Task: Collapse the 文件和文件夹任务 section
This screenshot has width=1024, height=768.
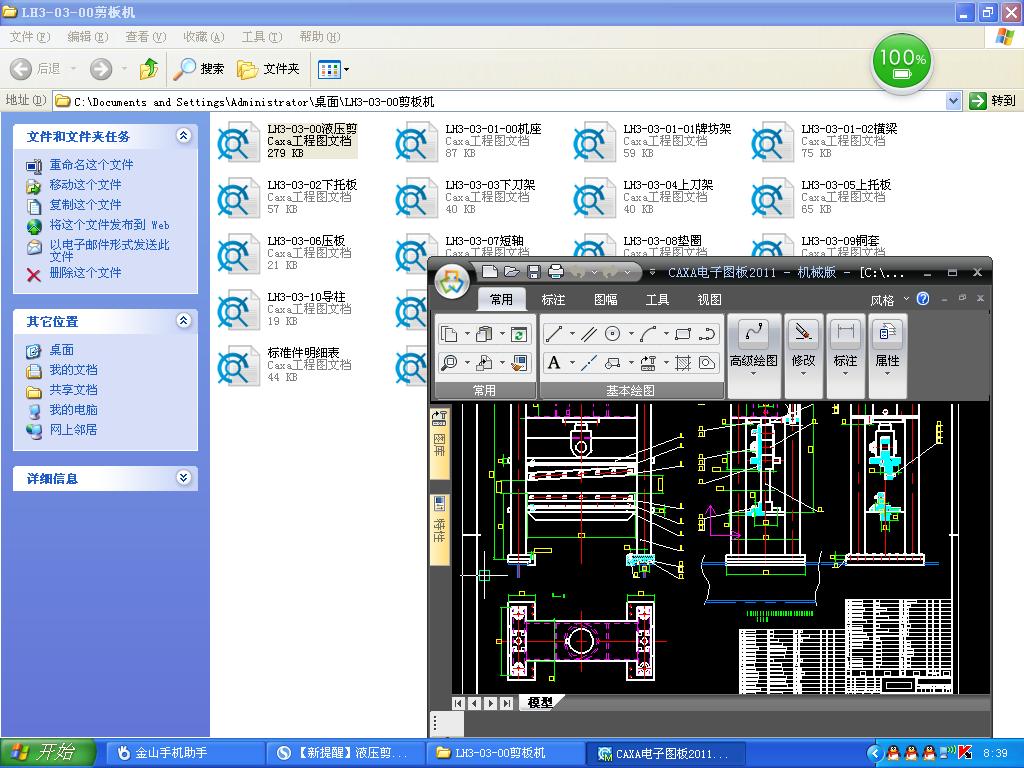Action: click(x=184, y=136)
